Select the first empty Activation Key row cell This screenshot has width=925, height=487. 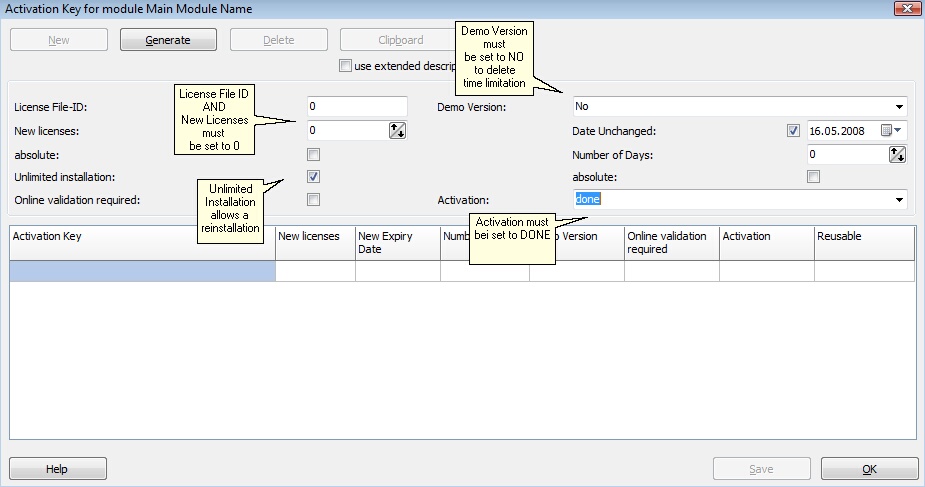pyautogui.click(x=142, y=271)
